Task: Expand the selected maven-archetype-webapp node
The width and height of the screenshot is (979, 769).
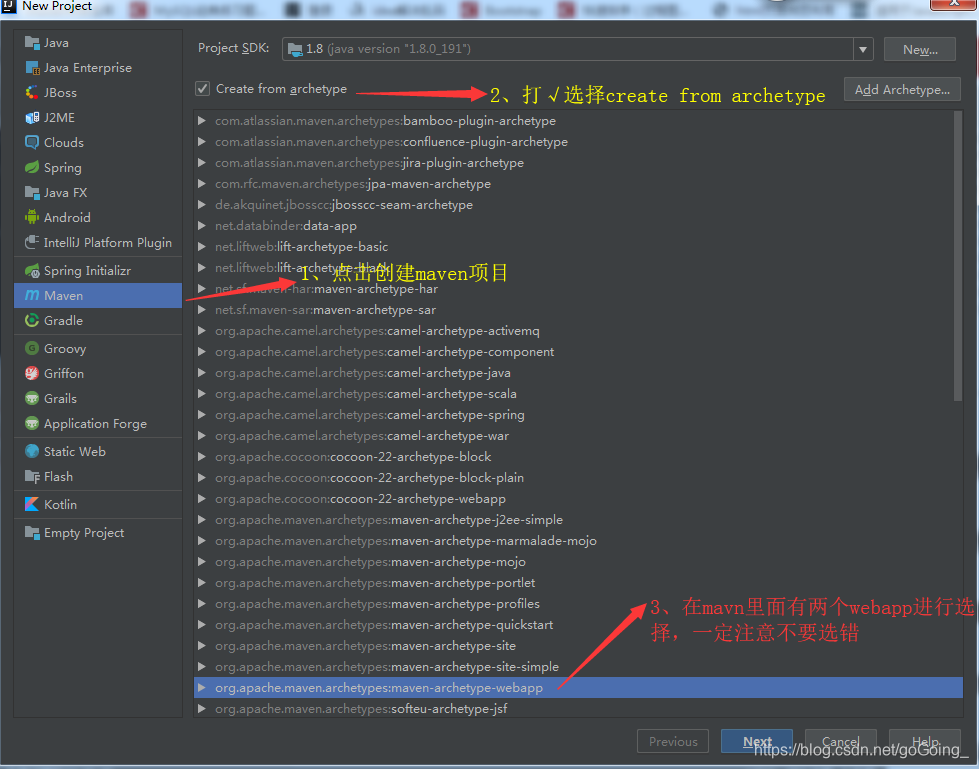Action: coord(202,688)
